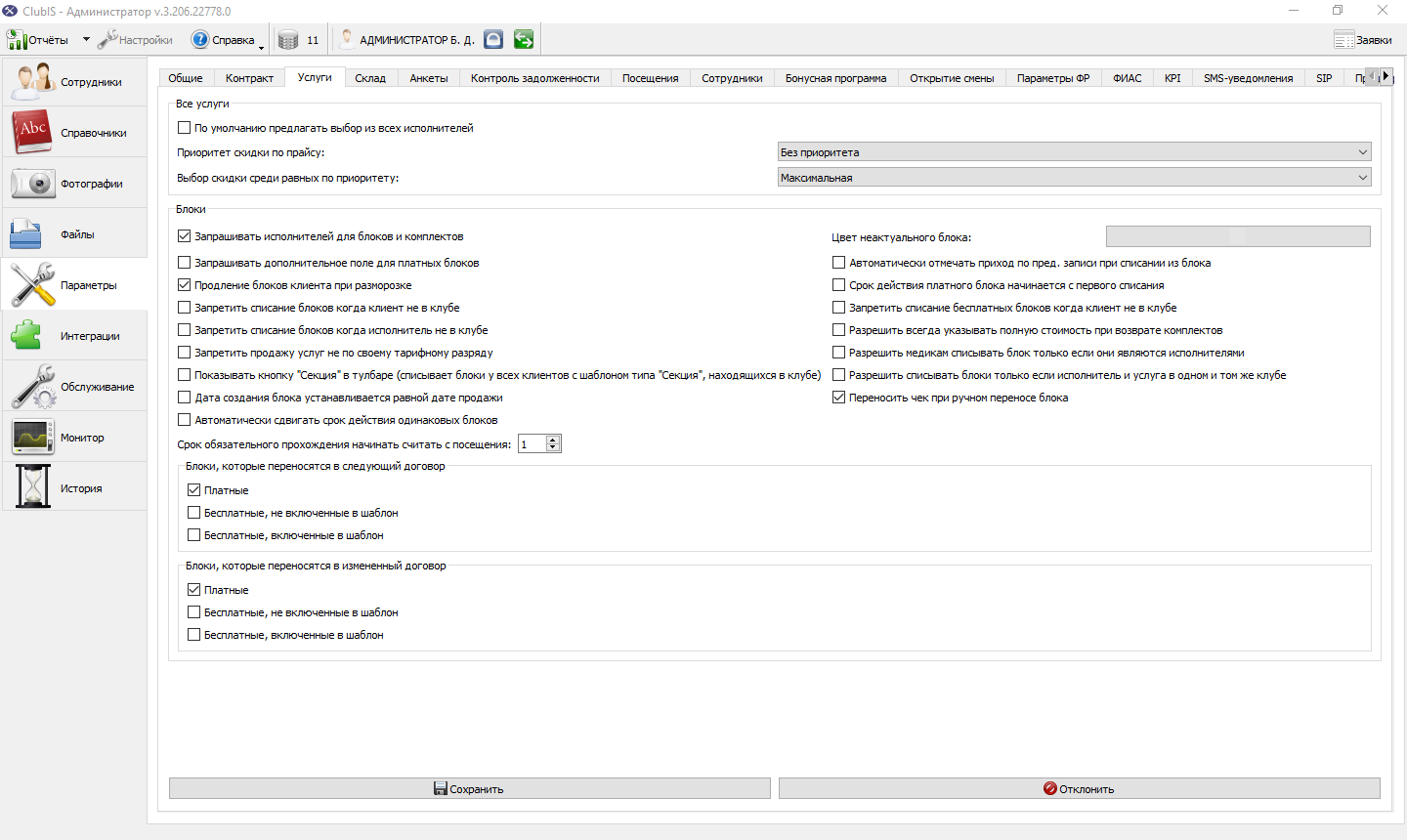Uncheck 'Переносить чек при ручном переносе блока'
The image size is (1407, 840).
[838, 398]
